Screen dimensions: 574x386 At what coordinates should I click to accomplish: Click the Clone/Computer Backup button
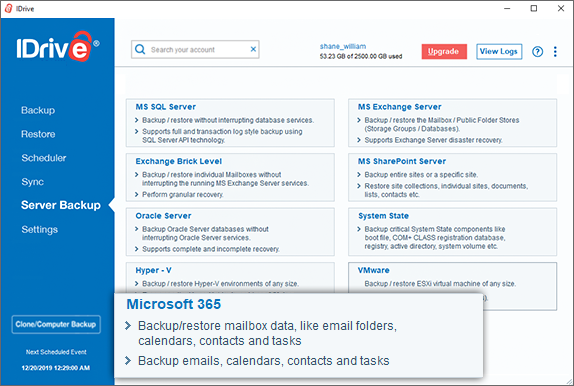click(56, 324)
